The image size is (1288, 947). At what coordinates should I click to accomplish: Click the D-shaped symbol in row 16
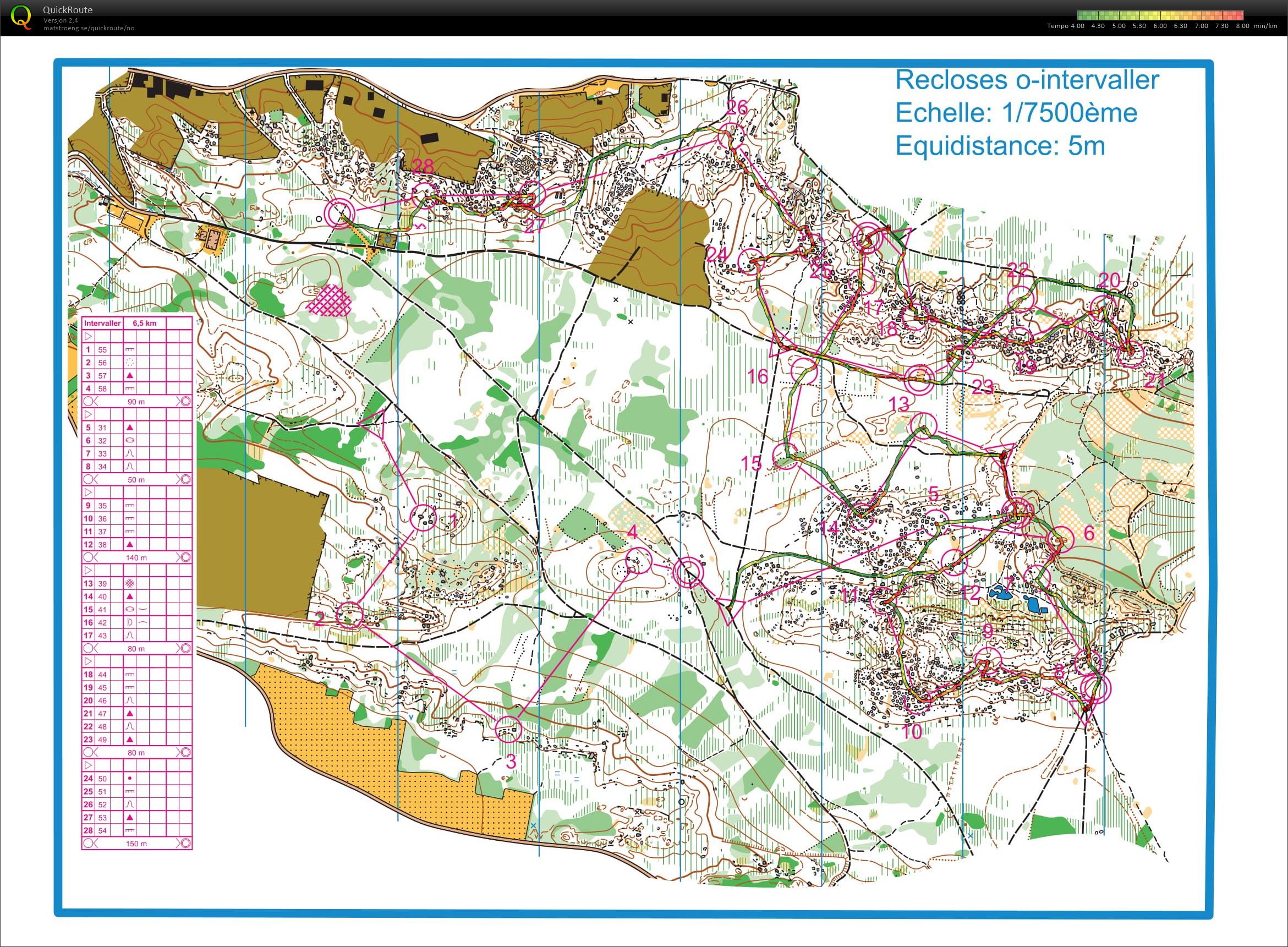pos(129,622)
